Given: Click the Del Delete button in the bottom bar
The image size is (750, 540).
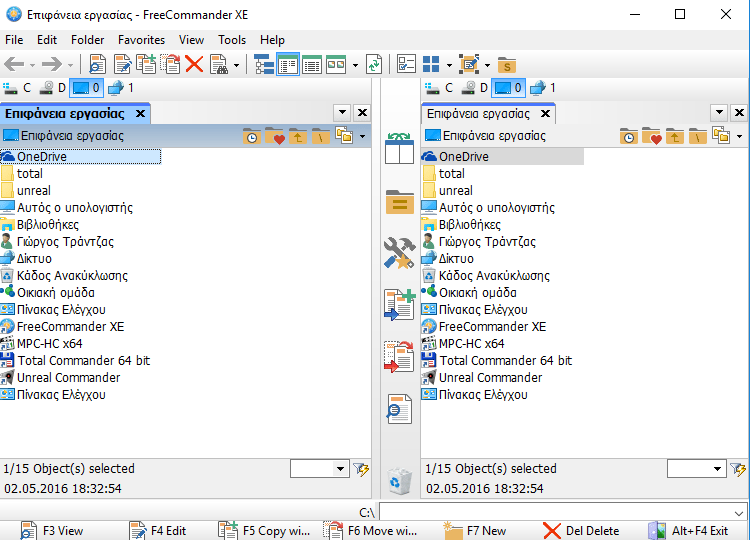Looking at the screenshot, I should [581, 531].
